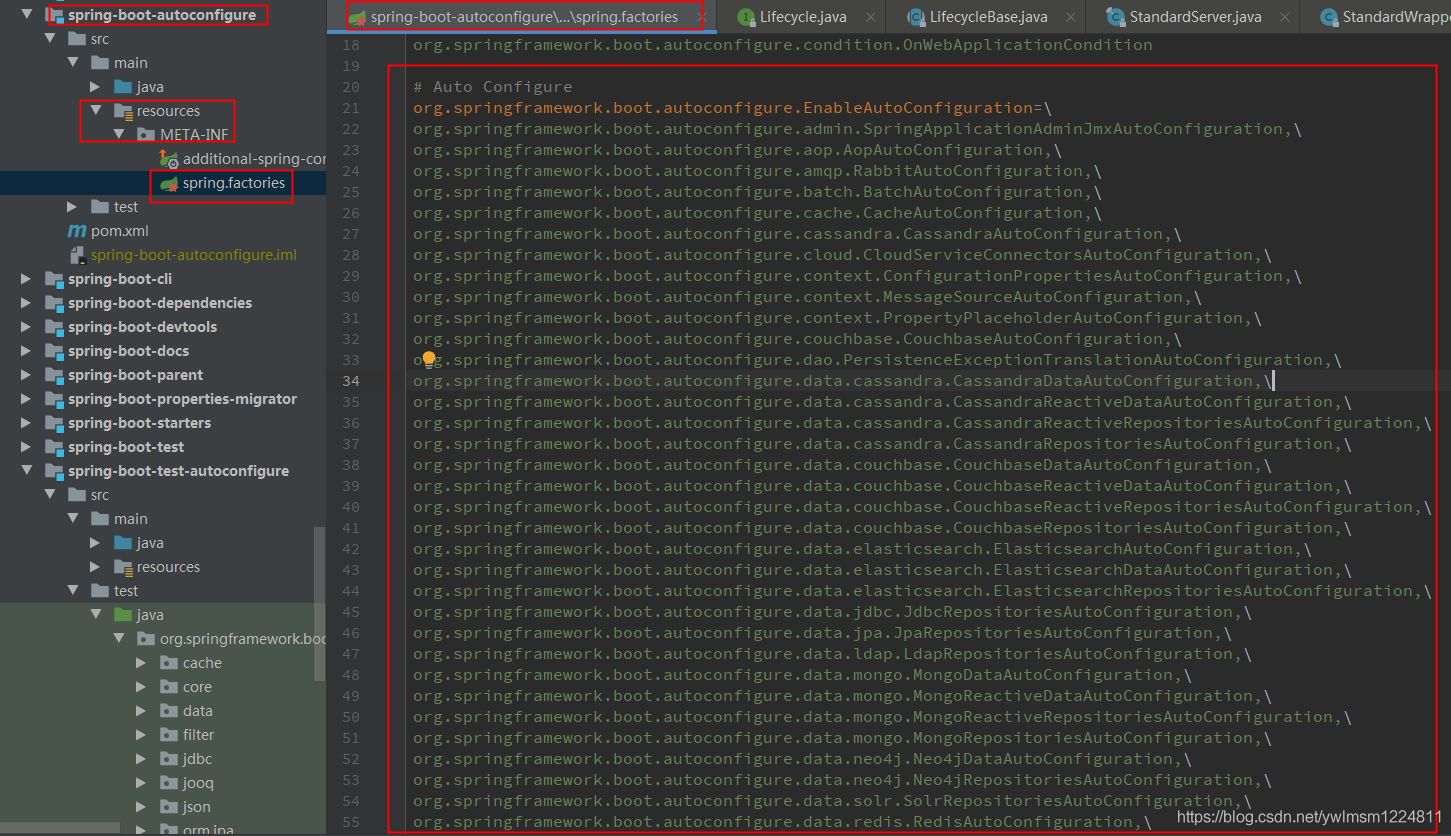Click the jdbc package icon
1451x836 pixels.
click(x=169, y=759)
